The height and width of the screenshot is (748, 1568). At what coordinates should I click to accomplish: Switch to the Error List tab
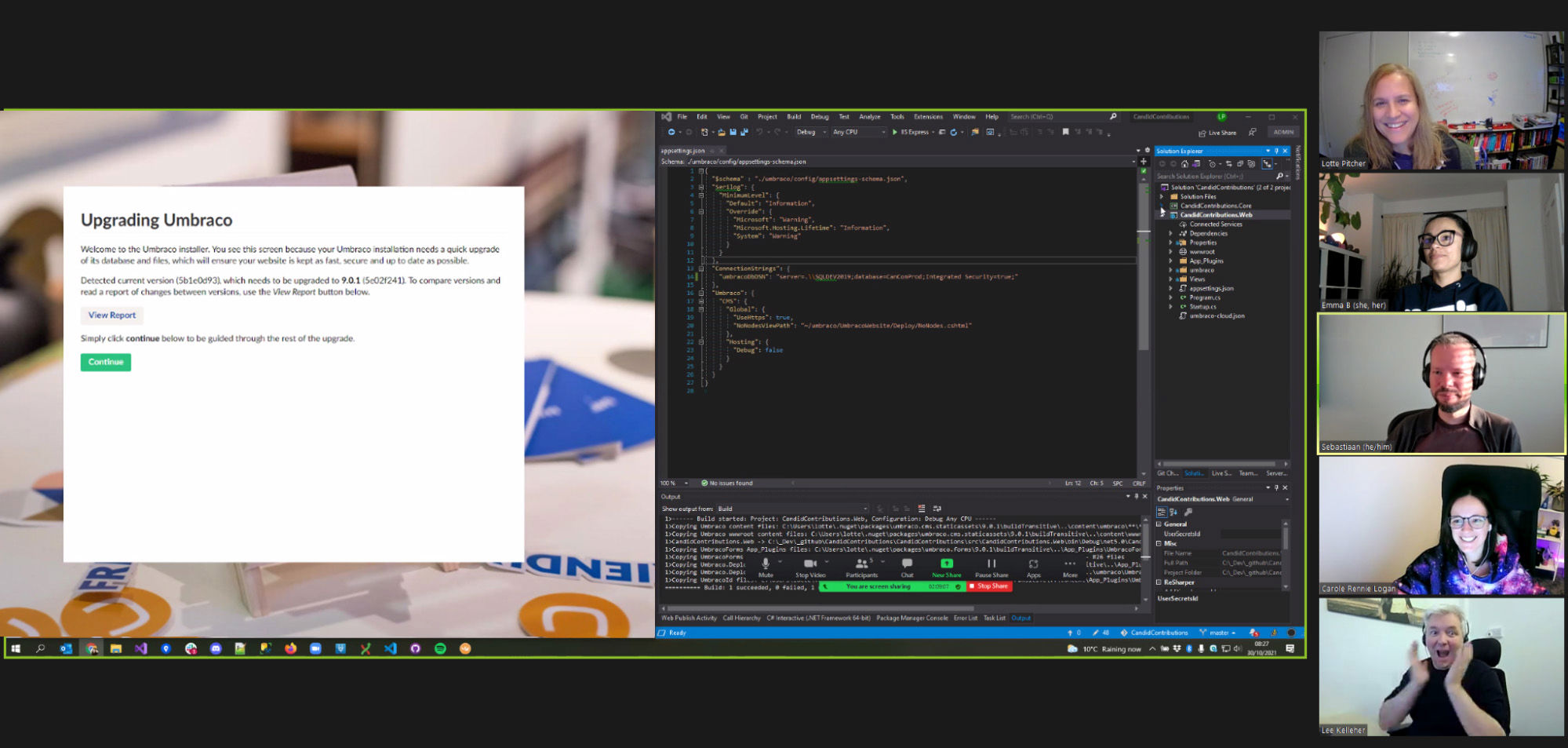tap(966, 618)
